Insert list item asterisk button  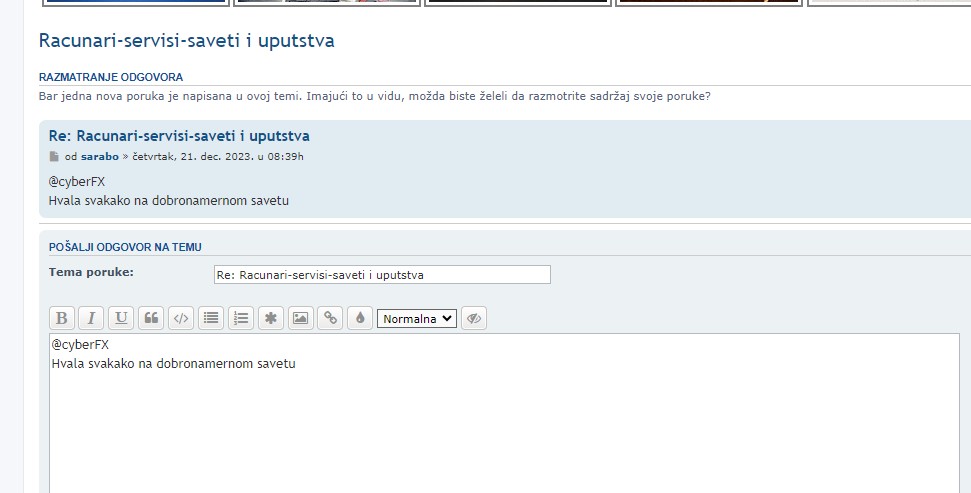(x=271, y=318)
